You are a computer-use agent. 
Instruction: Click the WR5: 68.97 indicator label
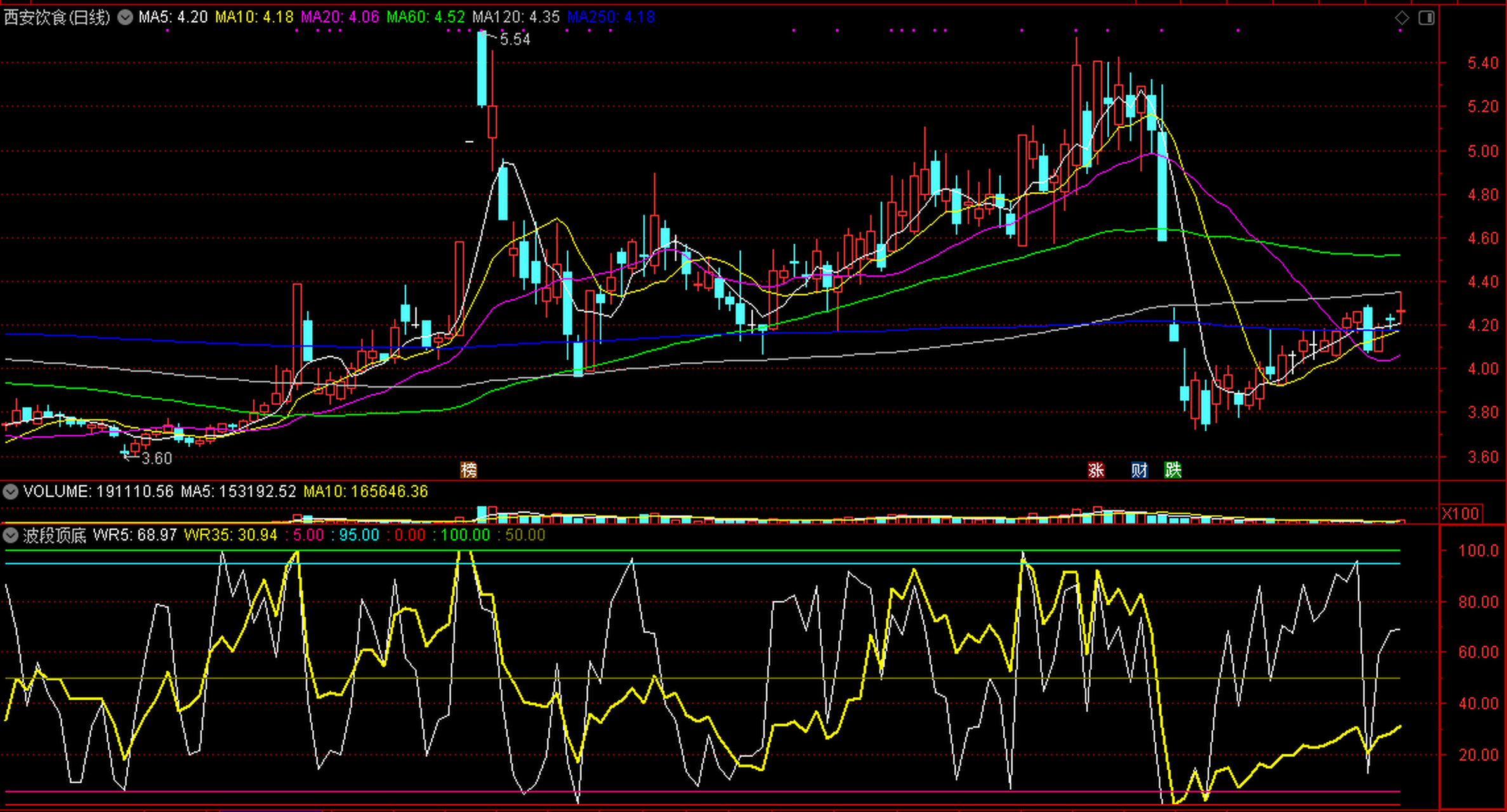click(x=135, y=535)
